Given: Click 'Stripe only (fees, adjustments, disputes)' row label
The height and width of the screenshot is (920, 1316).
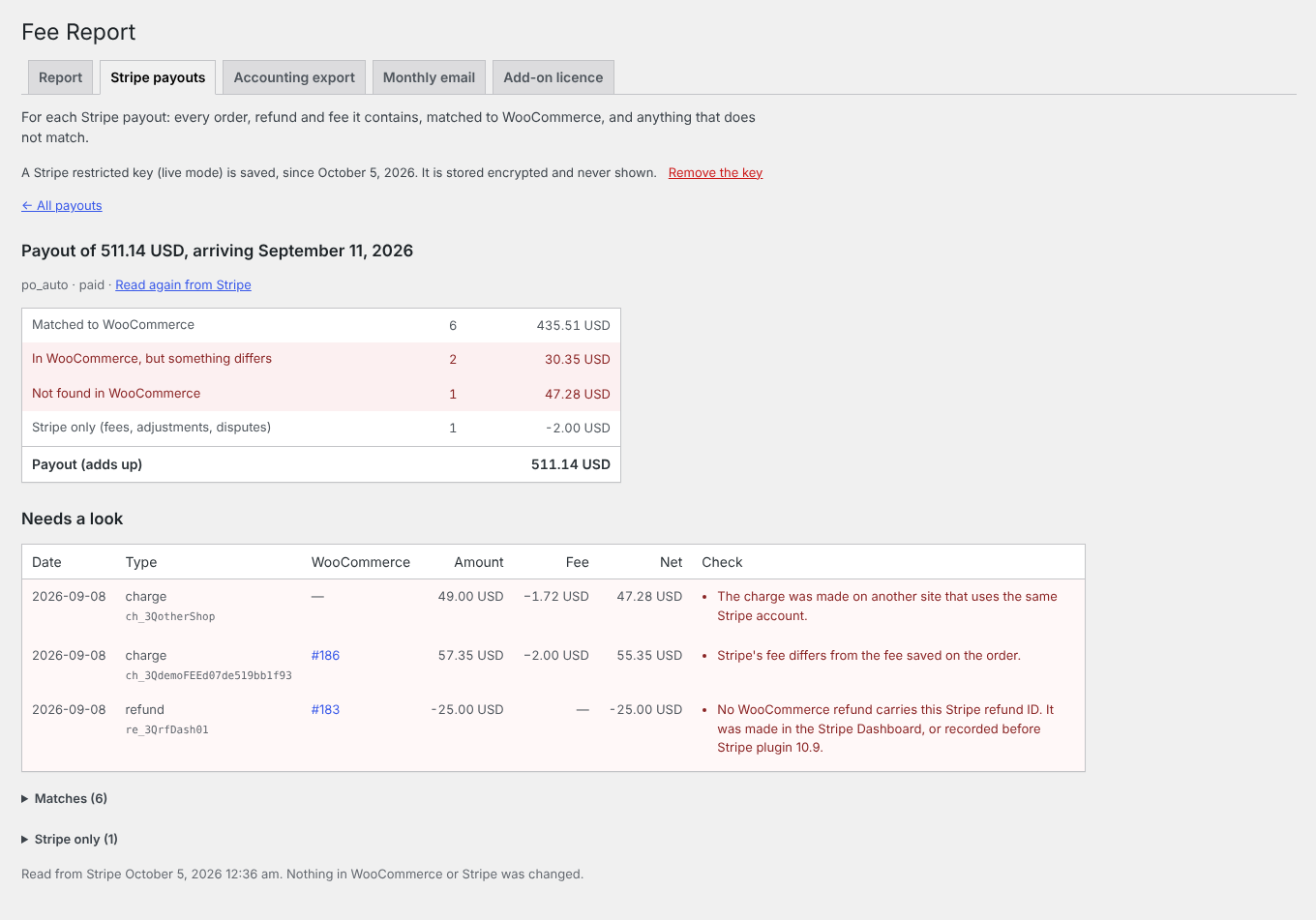Looking at the screenshot, I should 151,428.
